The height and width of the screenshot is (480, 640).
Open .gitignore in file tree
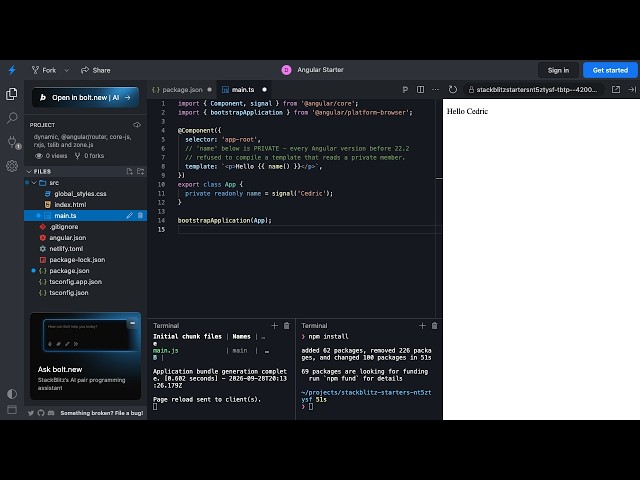(64, 227)
